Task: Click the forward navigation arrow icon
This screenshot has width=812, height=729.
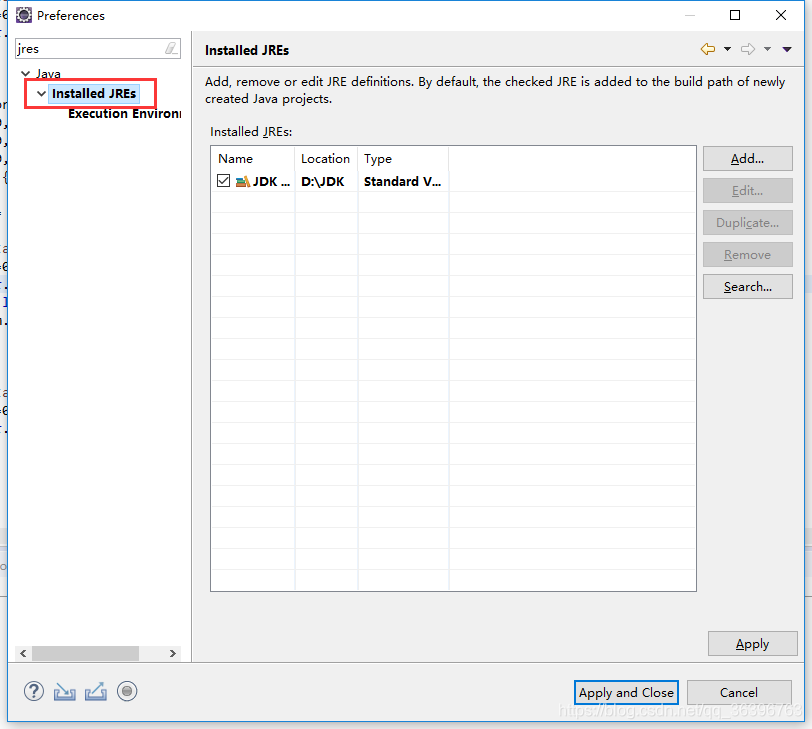Action: [x=748, y=49]
